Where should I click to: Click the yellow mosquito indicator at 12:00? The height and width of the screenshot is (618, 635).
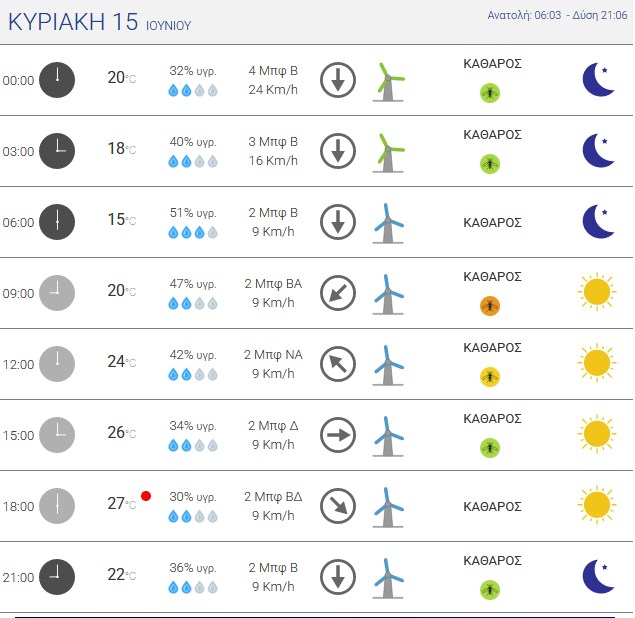point(490,377)
